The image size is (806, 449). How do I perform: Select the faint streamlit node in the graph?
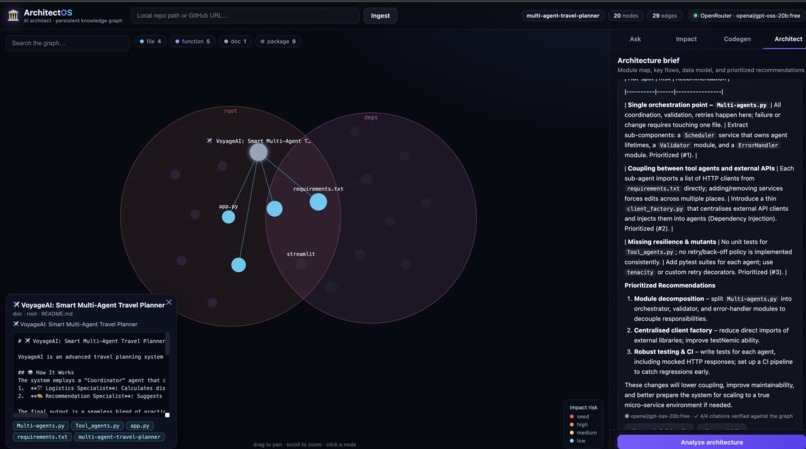(301, 264)
